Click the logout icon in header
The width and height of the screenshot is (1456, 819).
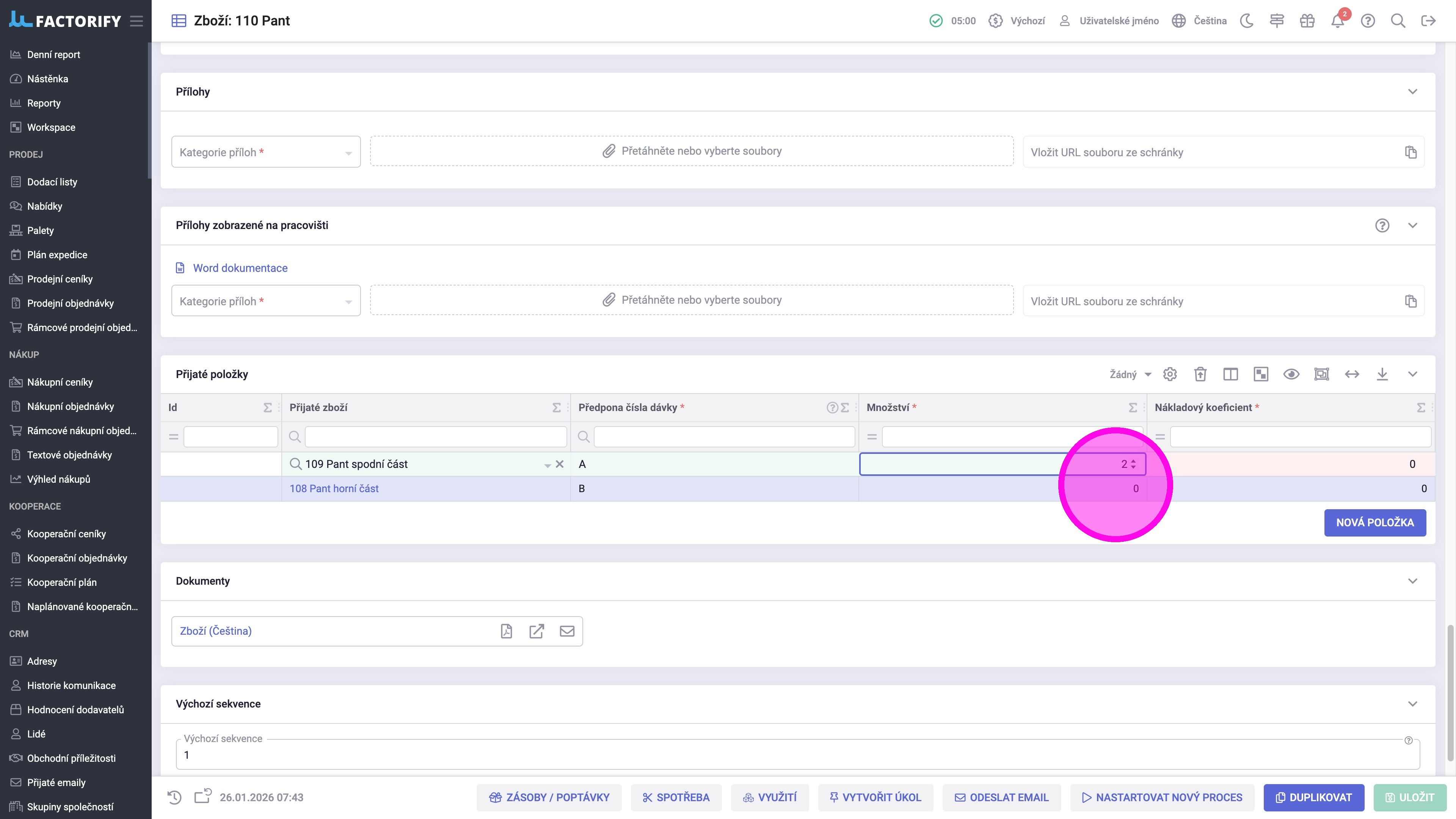point(1428,21)
